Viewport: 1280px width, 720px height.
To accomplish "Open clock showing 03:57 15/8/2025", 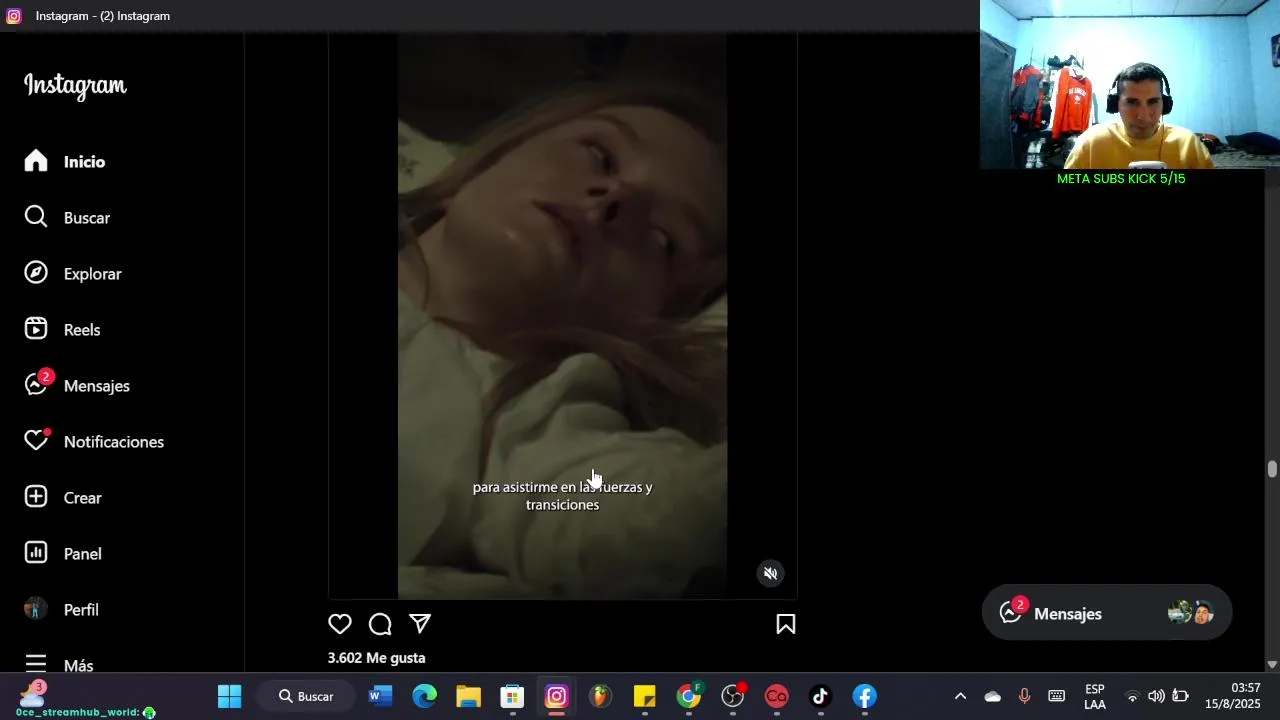I will point(1232,696).
